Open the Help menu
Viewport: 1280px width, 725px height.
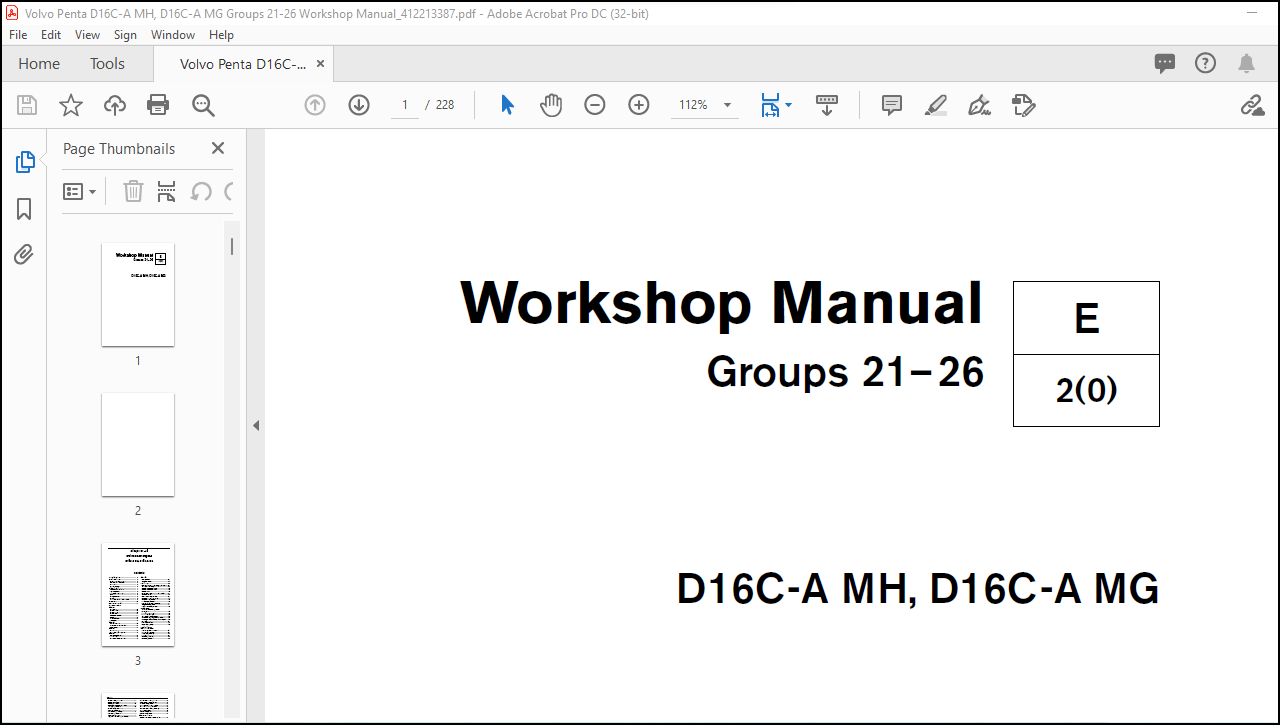pos(221,34)
